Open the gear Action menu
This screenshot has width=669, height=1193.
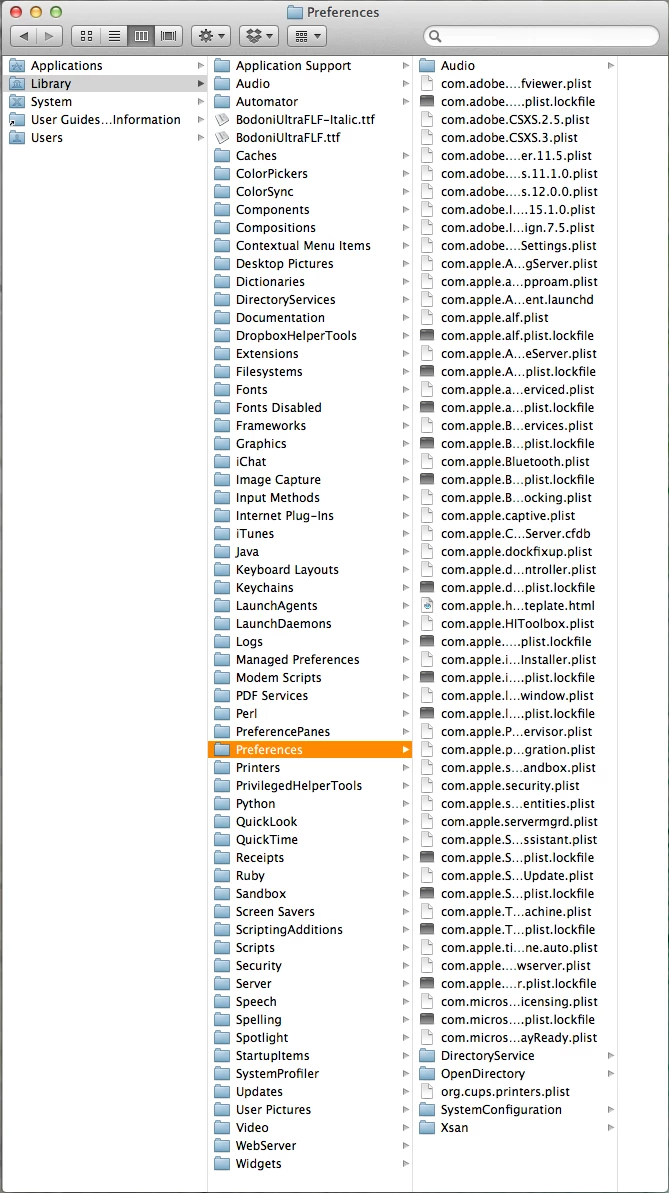click(x=211, y=35)
